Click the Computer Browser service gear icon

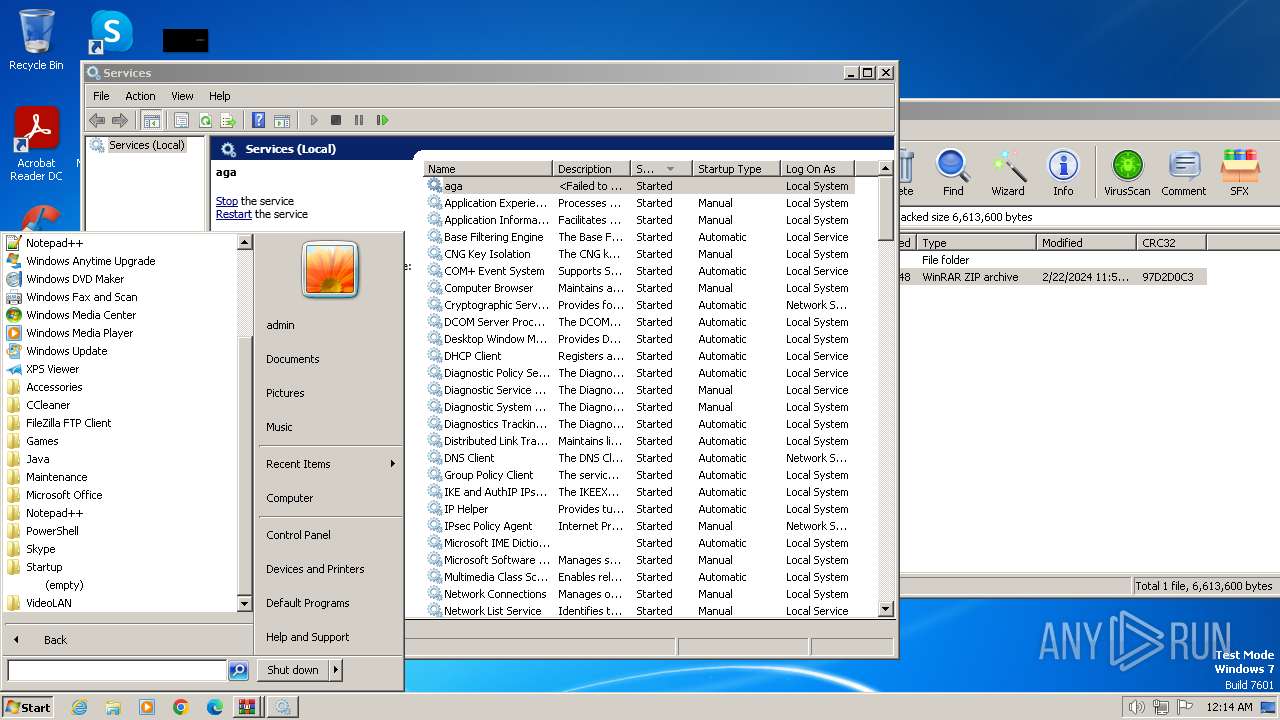coord(434,288)
